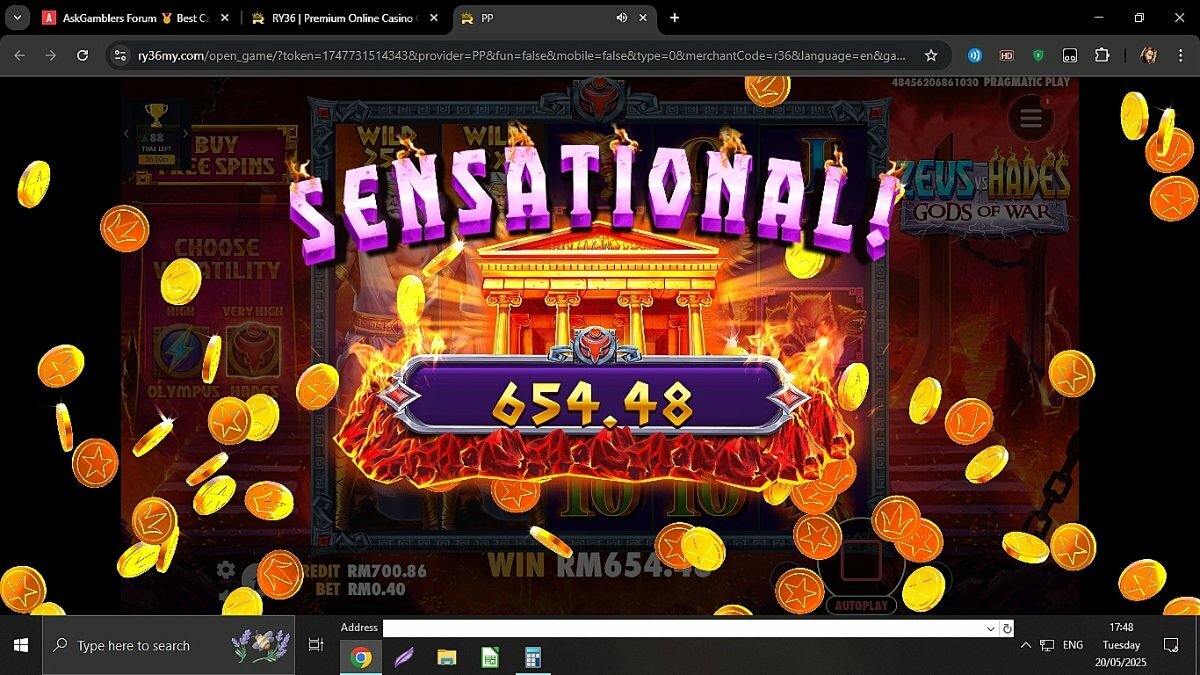Mute the PP tab audio icon

pyautogui.click(x=621, y=18)
